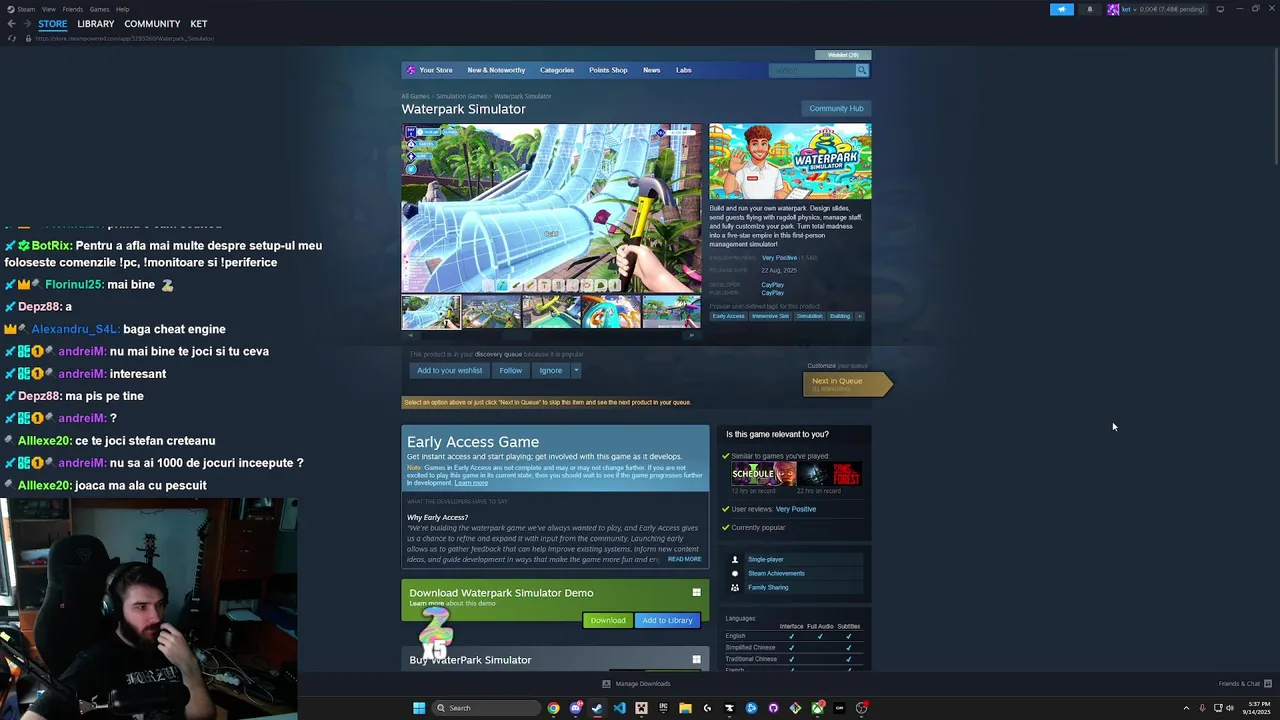The height and width of the screenshot is (720, 1280).
Task: Click the Very Positive reviews link
Action: pos(779,258)
